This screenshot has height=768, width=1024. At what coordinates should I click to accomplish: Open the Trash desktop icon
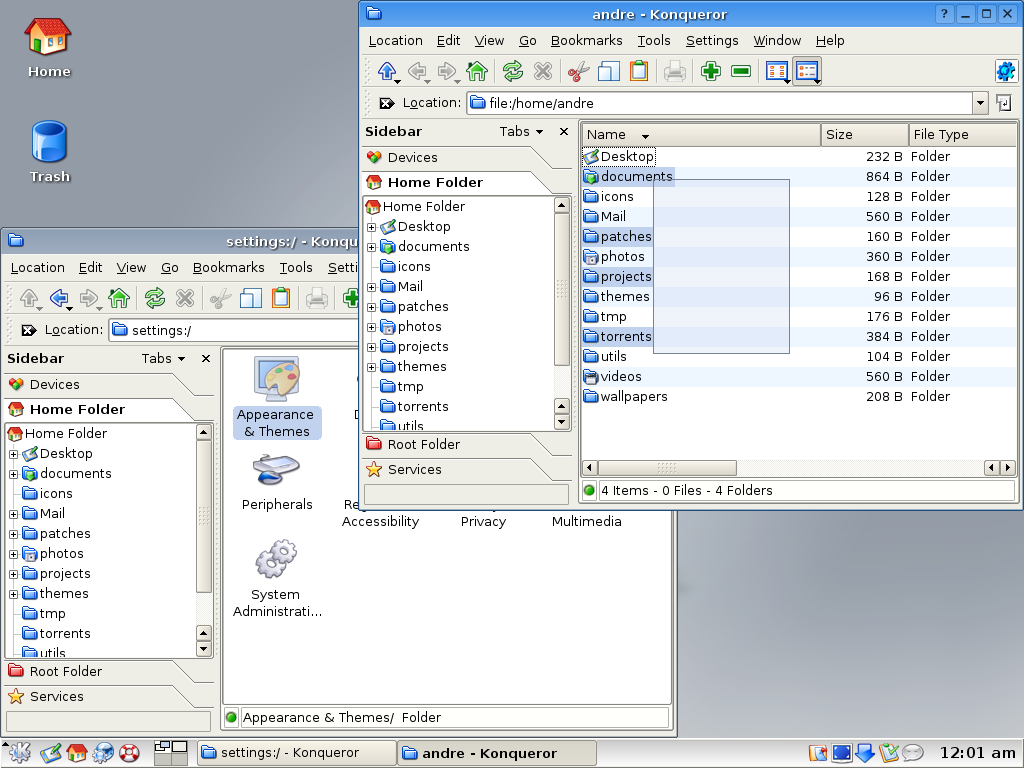49,152
